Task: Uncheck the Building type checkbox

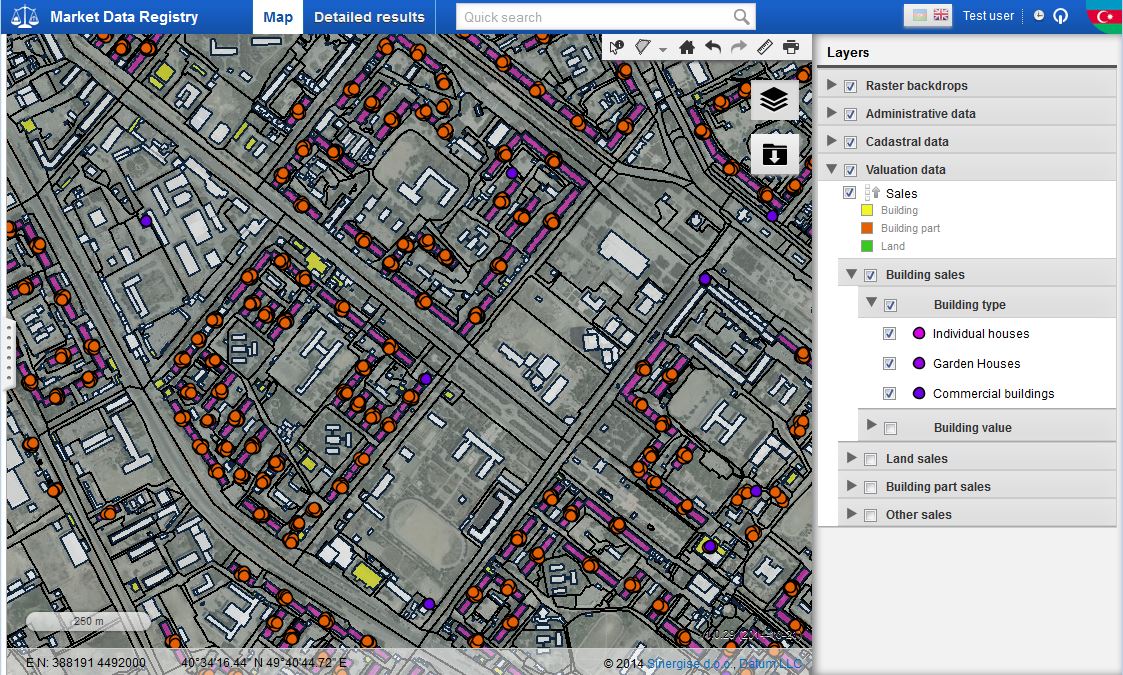Action: point(890,305)
